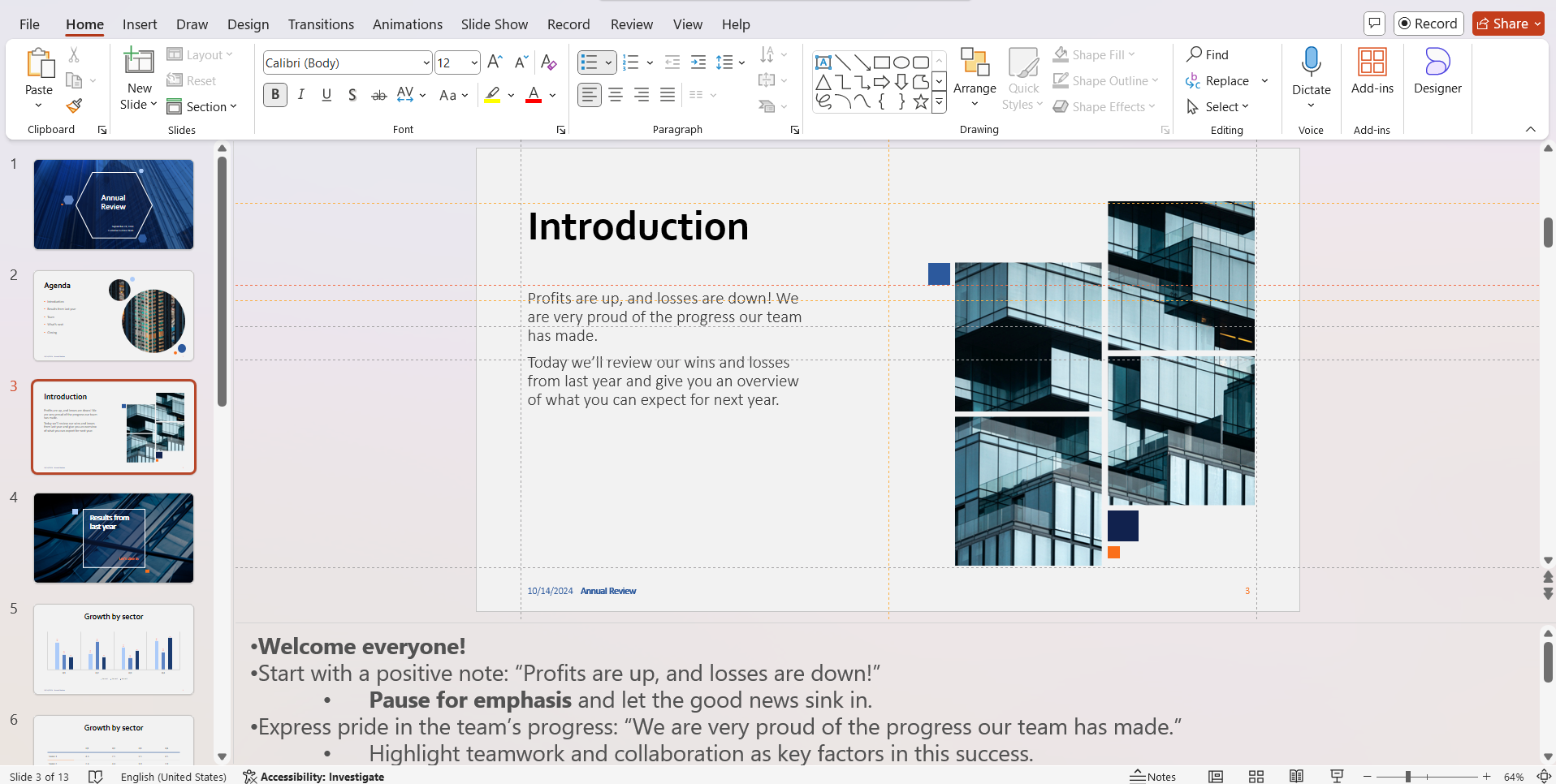Toggle text Shadow formatting

point(352,95)
